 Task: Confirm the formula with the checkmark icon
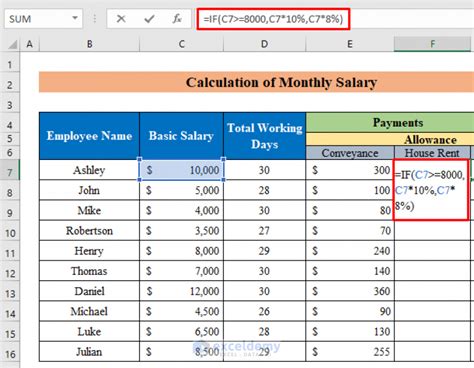tap(149, 19)
